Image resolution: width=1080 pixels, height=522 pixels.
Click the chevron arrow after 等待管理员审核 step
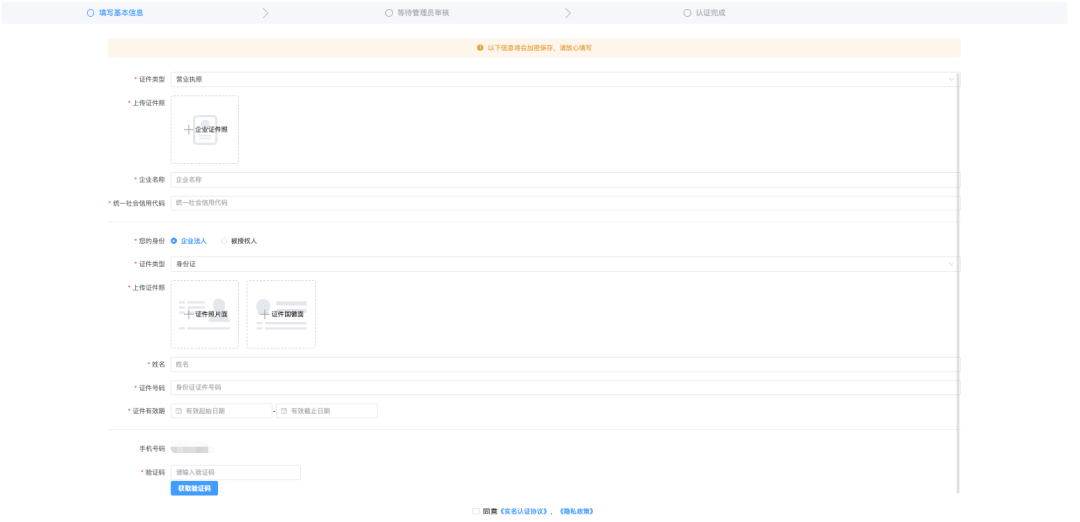(568, 13)
